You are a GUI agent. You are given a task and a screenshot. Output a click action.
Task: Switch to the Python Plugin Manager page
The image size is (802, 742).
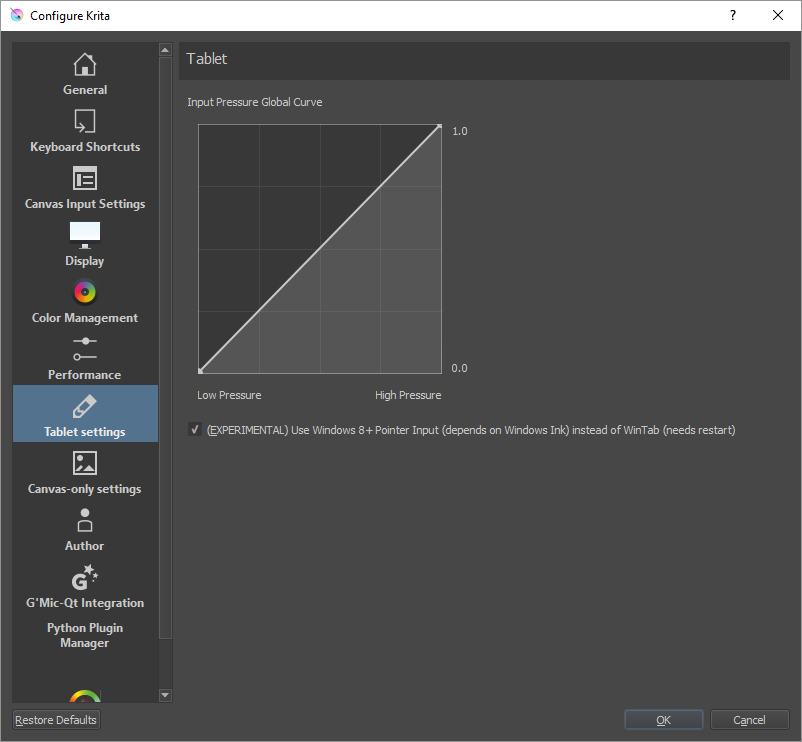click(85, 635)
